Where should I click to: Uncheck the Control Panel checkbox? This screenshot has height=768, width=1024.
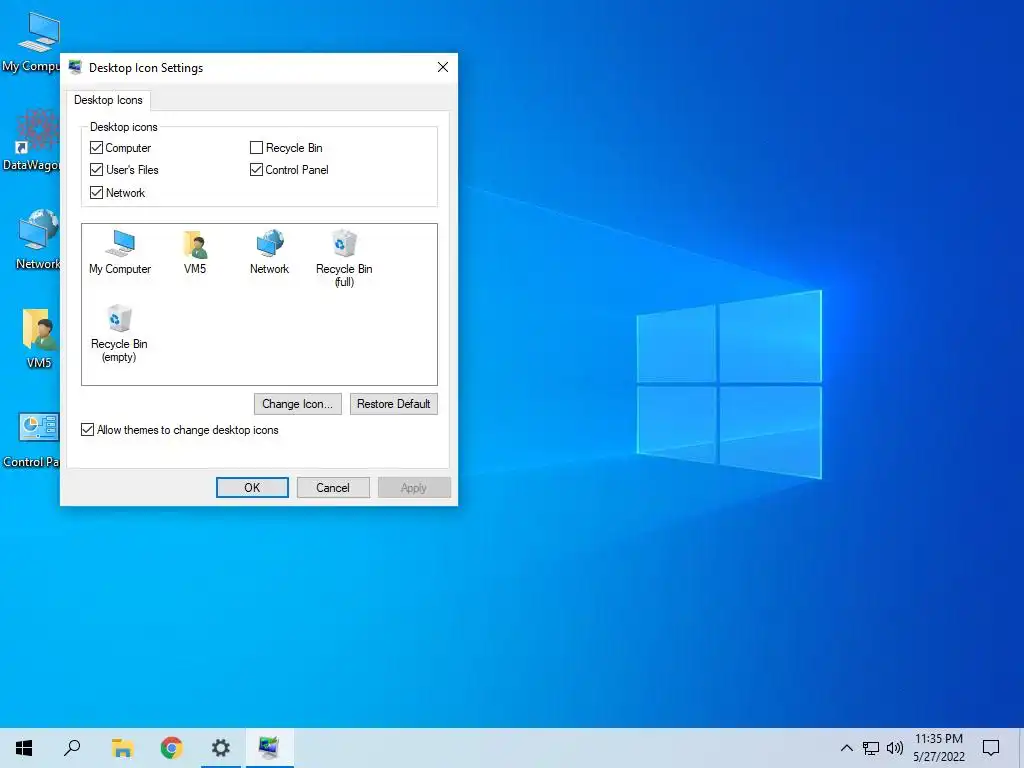pyautogui.click(x=257, y=170)
